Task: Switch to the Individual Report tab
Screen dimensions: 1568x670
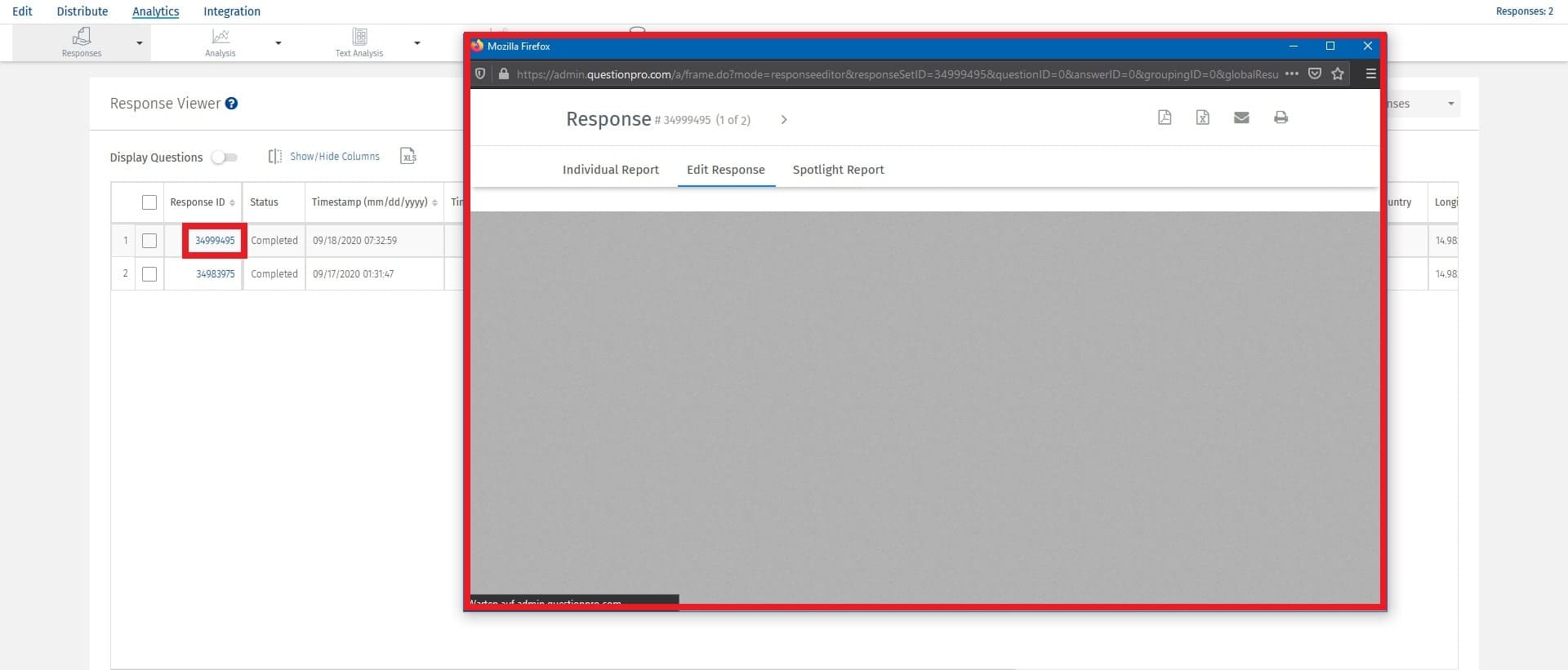Action: (610, 170)
